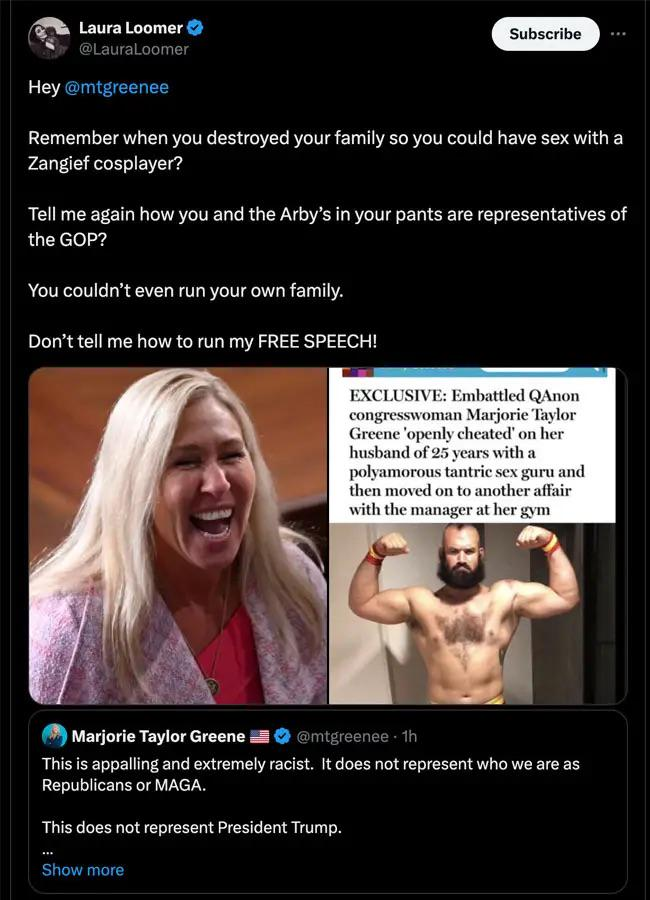
Task: Open the flexing shirtless man photo
Action: [472, 614]
